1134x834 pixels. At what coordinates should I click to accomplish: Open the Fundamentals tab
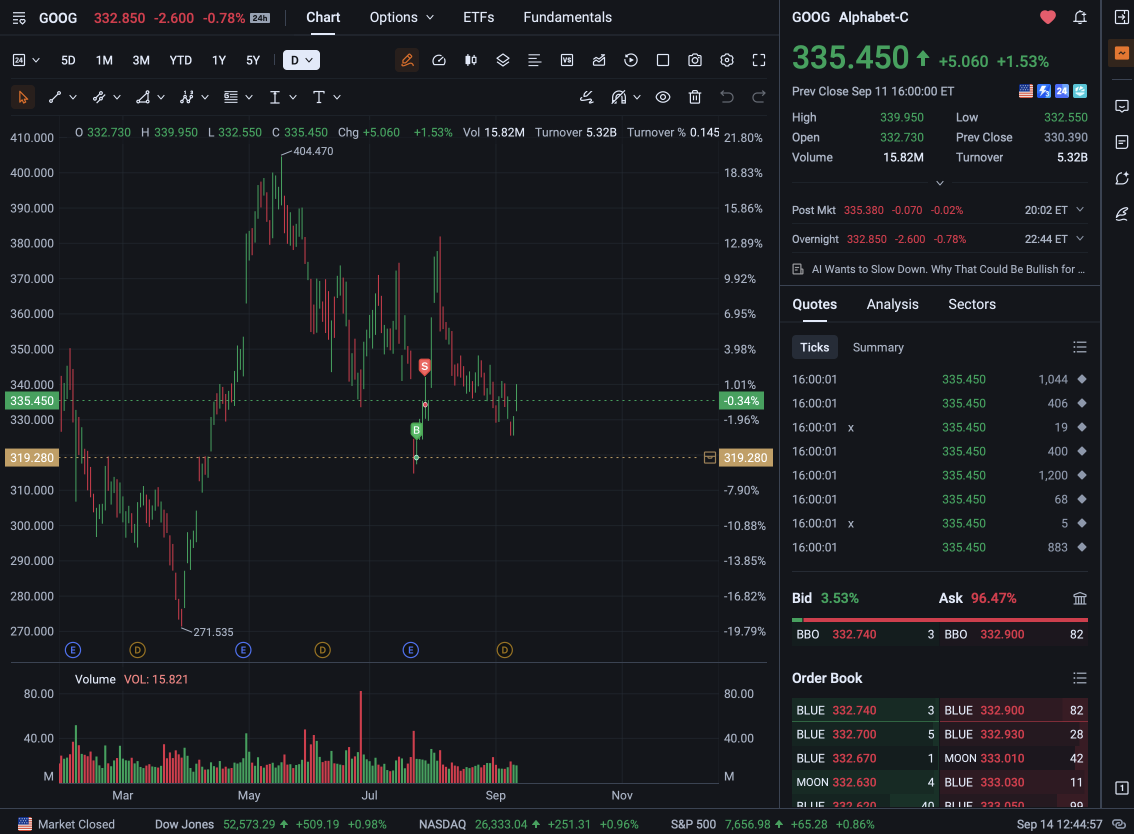tap(568, 17)
